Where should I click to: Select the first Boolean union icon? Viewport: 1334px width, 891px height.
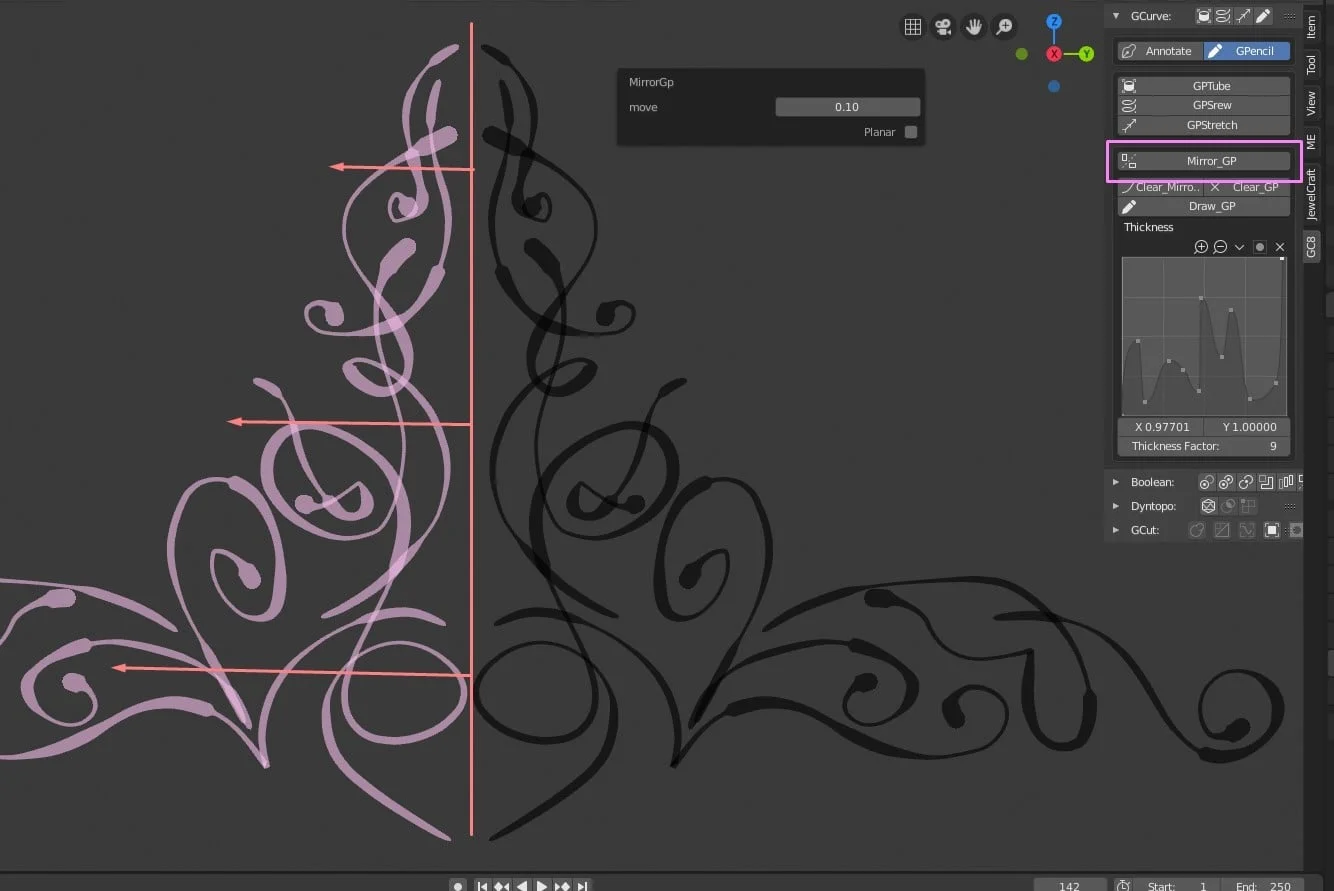click(x=1206, y=481)
